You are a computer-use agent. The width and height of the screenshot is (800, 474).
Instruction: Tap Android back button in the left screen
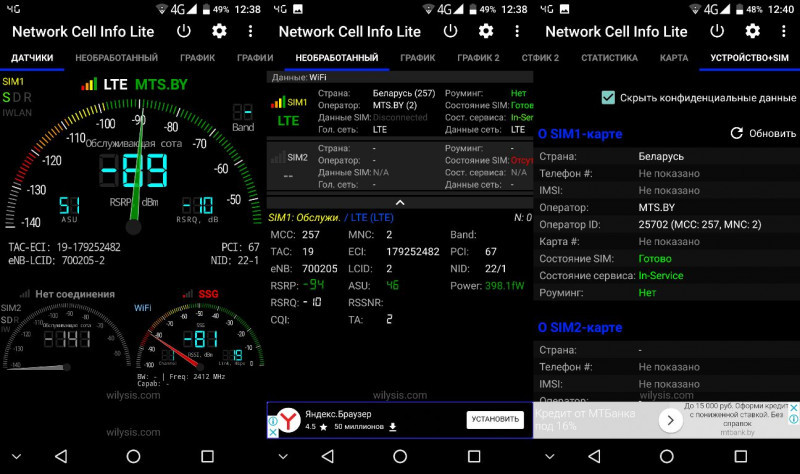(x=61, y=456)
